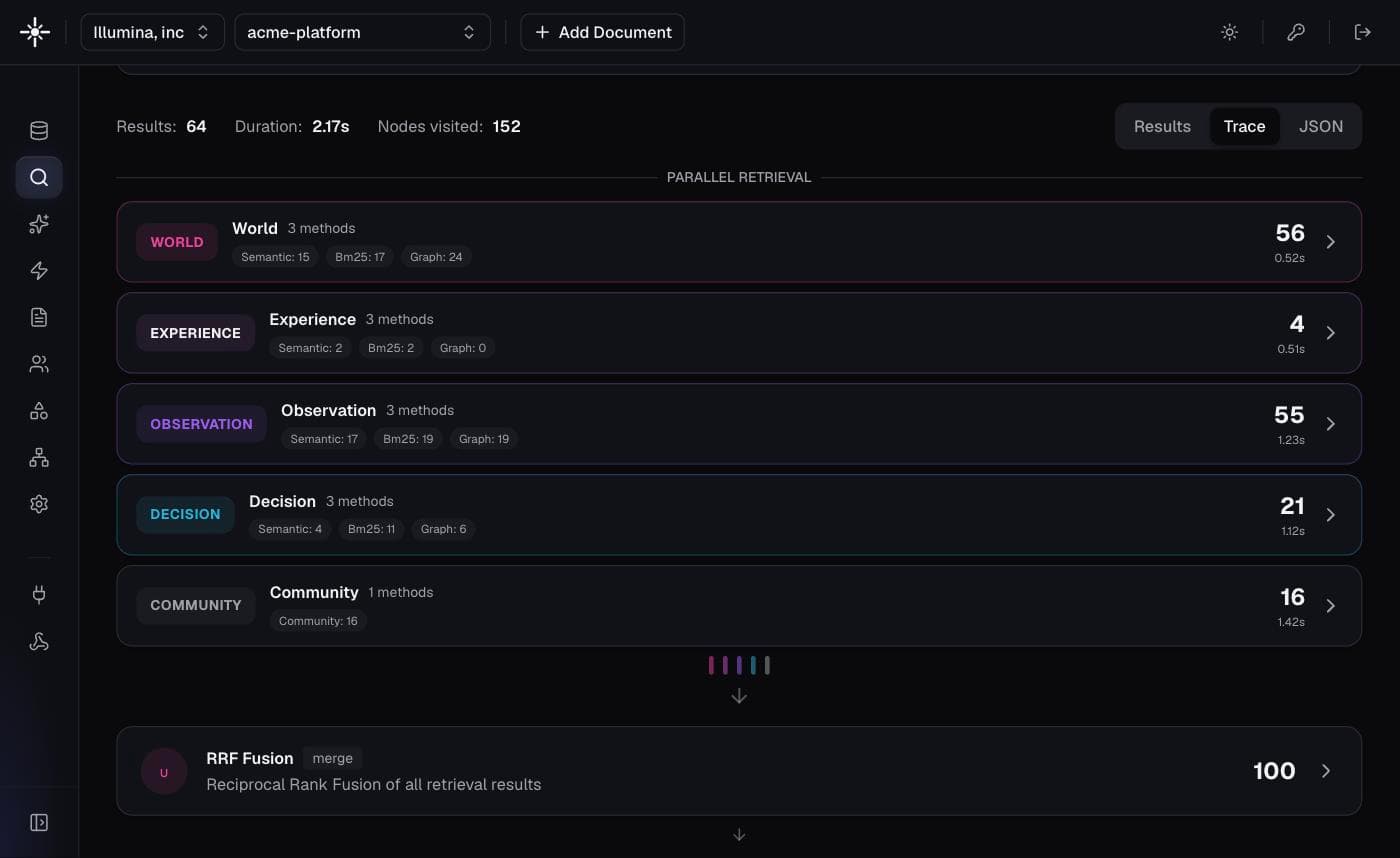Click the shapes icon in sidebar

click(x=39, y=411)
